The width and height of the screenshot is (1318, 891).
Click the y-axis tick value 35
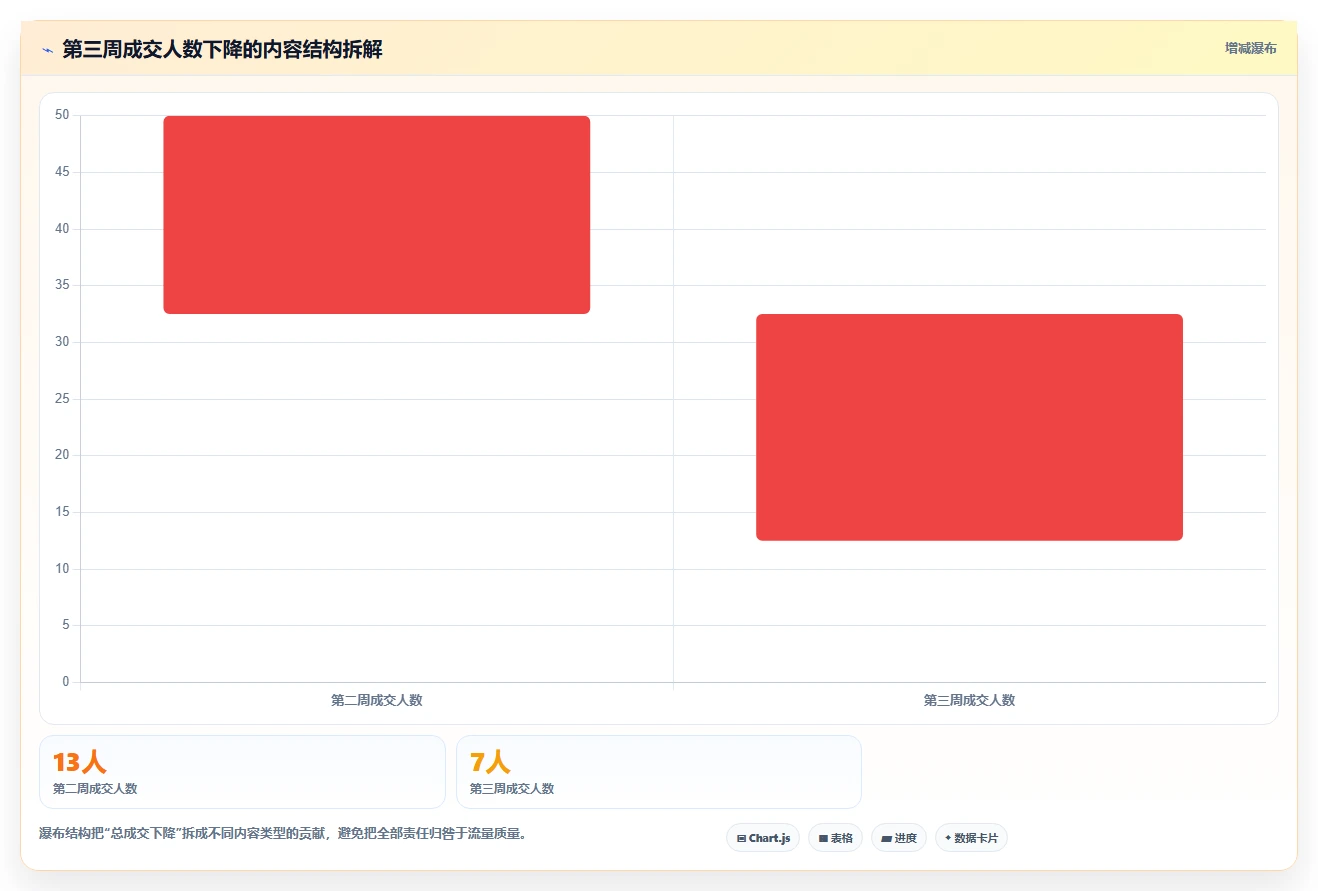pos(62,285)
